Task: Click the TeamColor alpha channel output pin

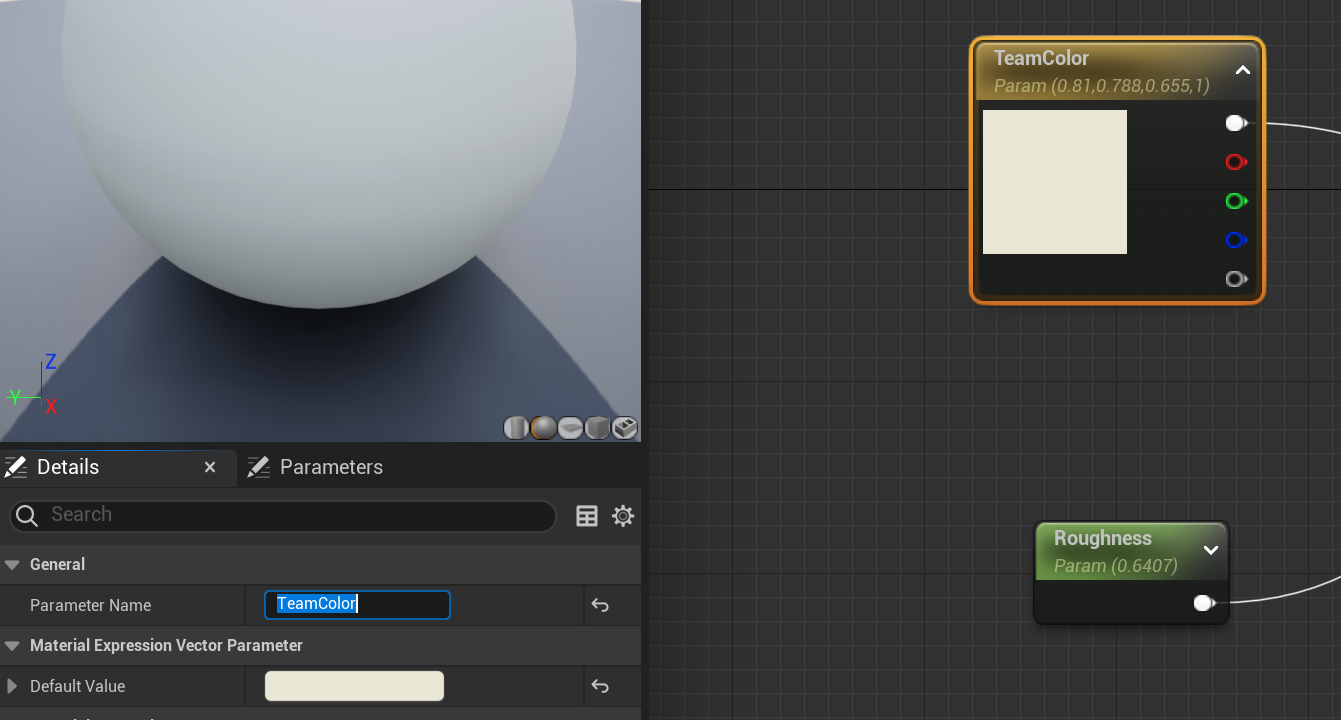Action: point(1236,279)
